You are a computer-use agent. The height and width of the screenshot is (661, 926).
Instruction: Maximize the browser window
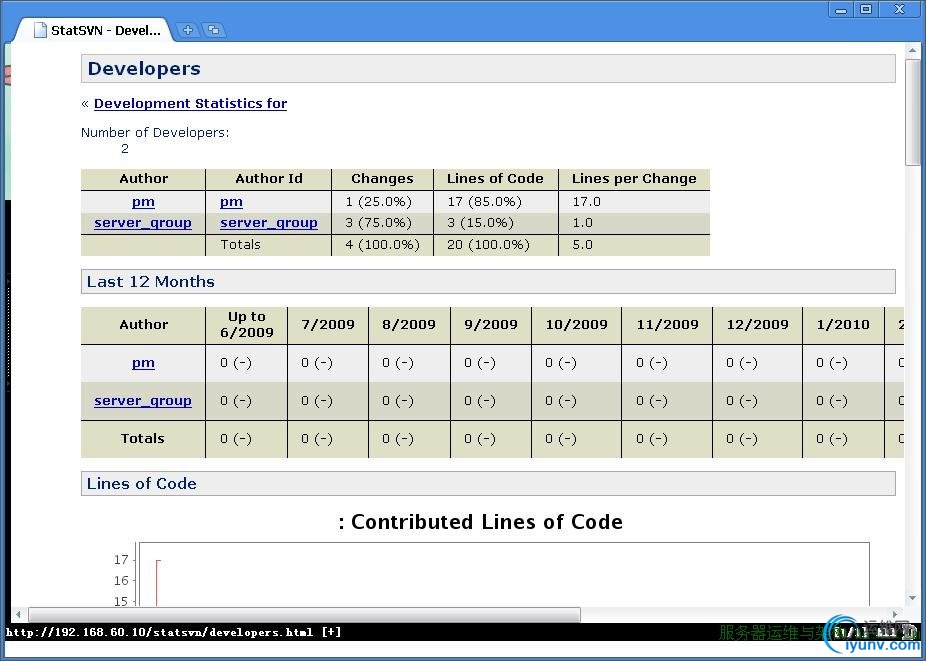(866, 9)
